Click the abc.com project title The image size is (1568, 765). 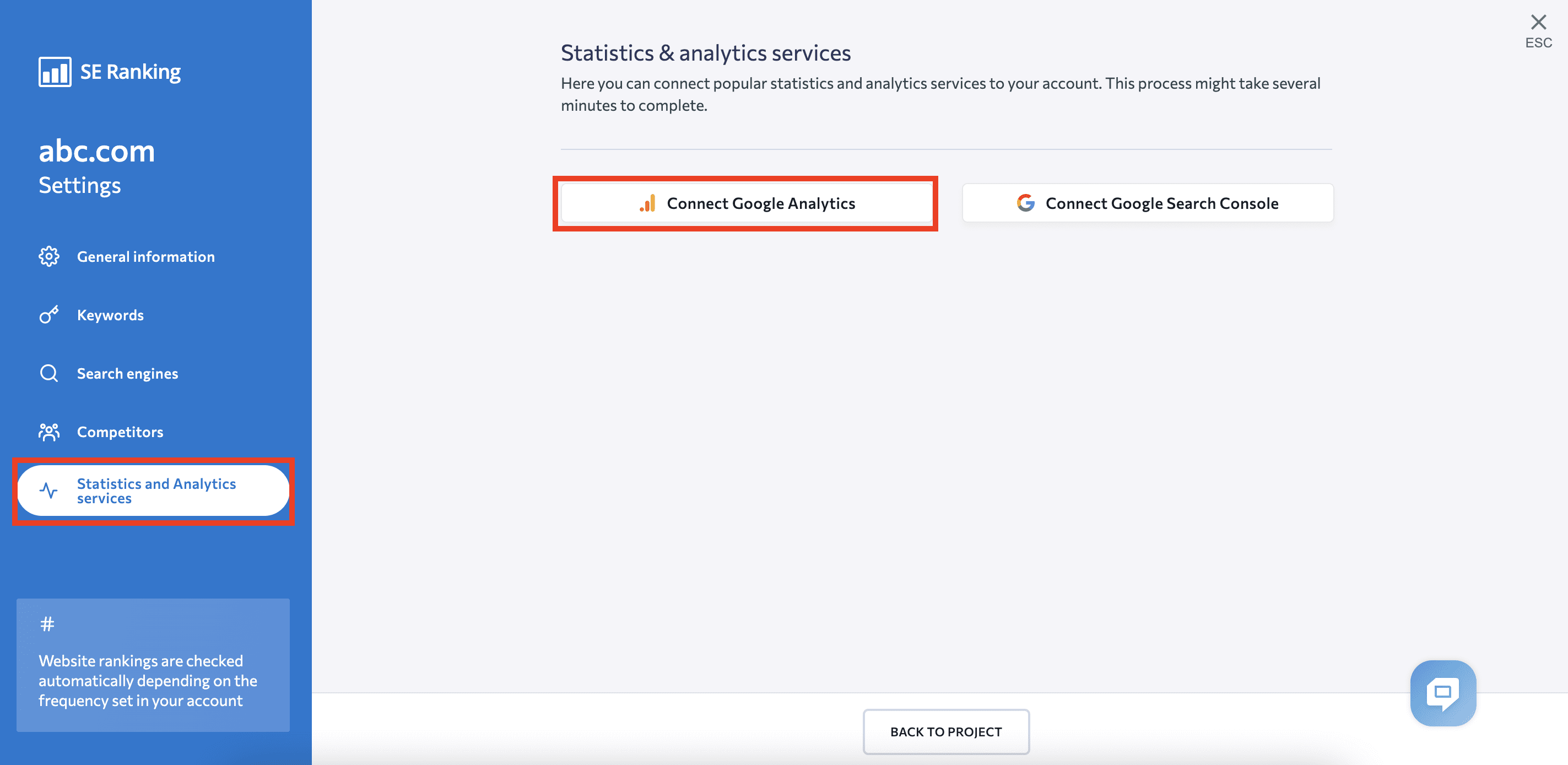pyautogui.click(x=97, y=150)
